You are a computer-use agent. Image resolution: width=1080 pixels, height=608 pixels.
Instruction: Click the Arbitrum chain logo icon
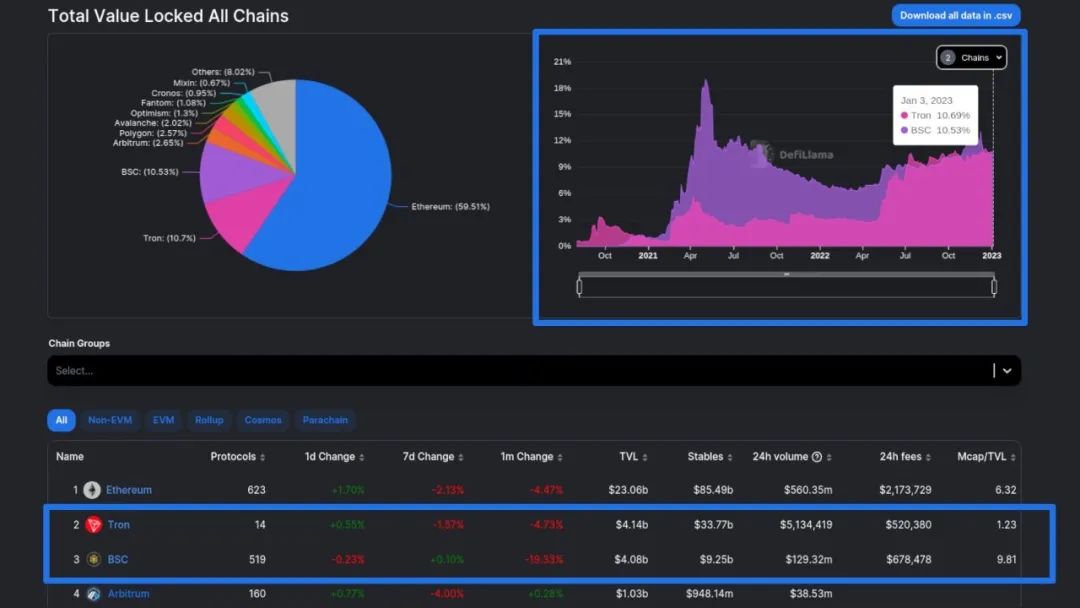point(93,594)
